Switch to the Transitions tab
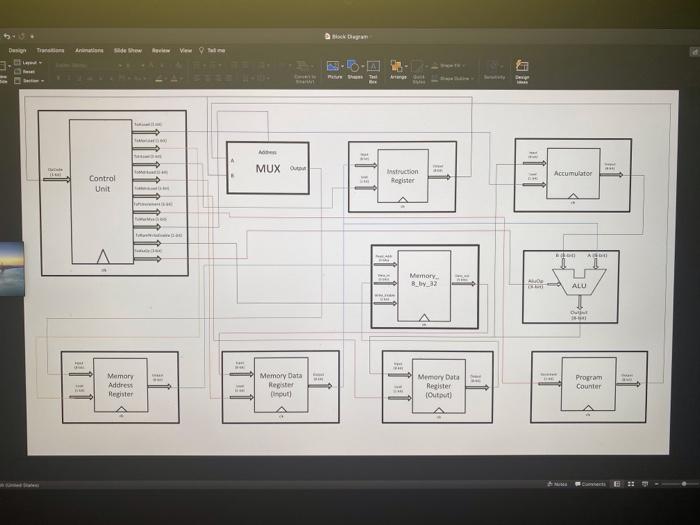Viewport: 700px width, 525px height. pos(50,50)
